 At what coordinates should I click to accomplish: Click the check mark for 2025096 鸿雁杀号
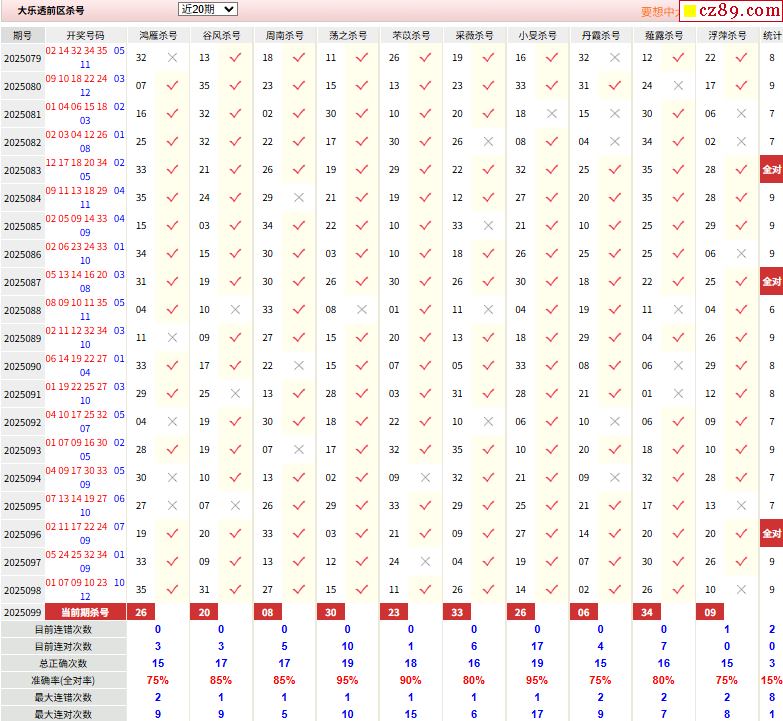click(x=172, y=533)
